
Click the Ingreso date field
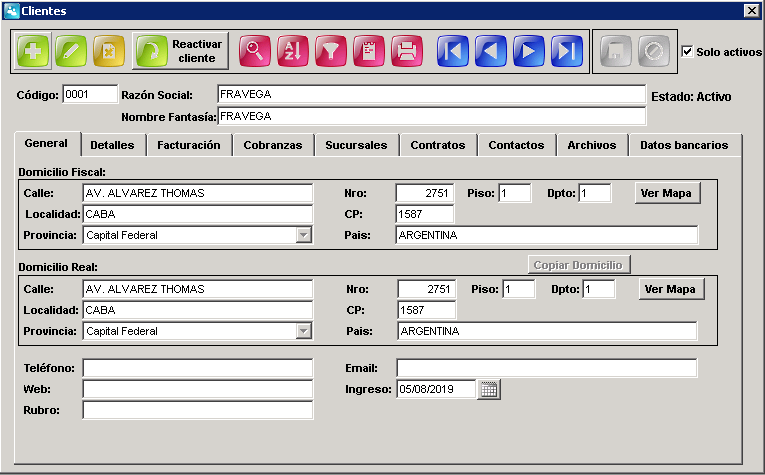pyautogui.click(x=436, y=389)
